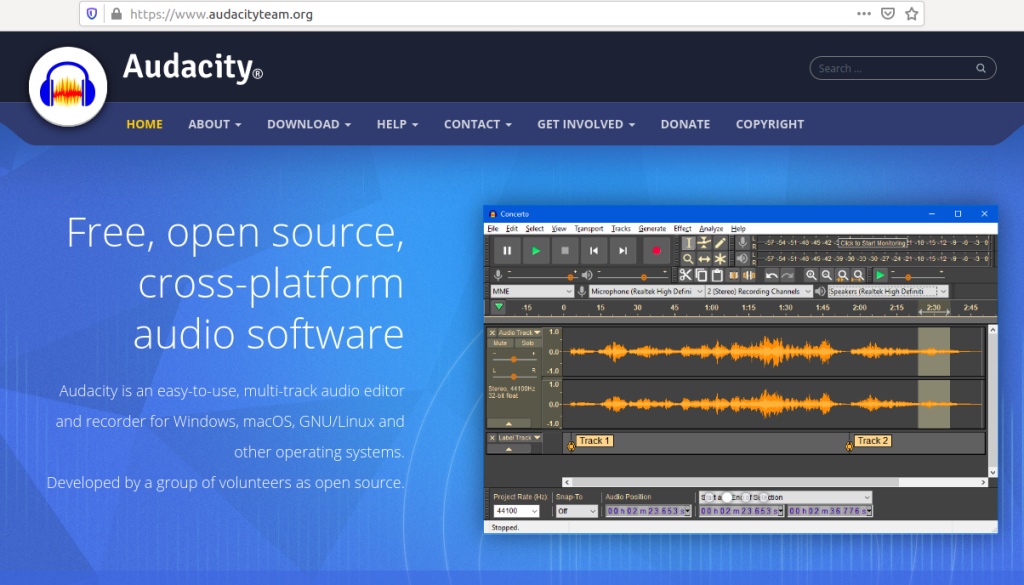Click the DONATE link in navigation
1024x585 pixels.
(x=685, y=124)
